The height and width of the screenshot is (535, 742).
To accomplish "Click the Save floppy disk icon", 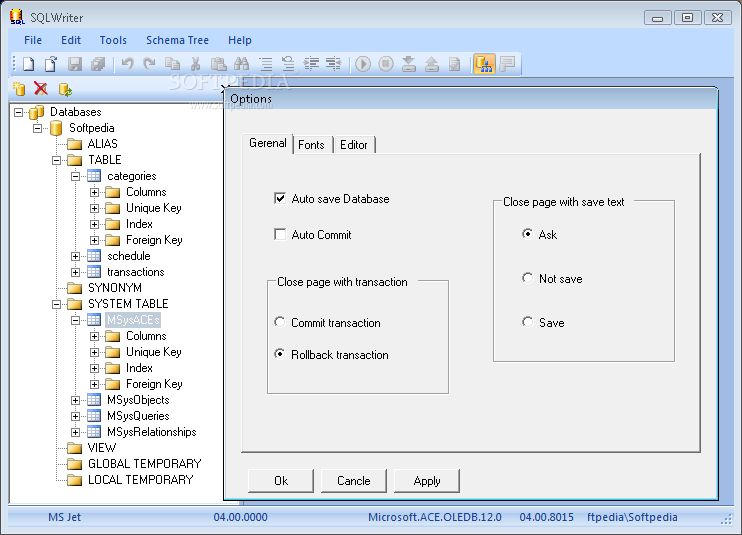I will pos(75,64).
